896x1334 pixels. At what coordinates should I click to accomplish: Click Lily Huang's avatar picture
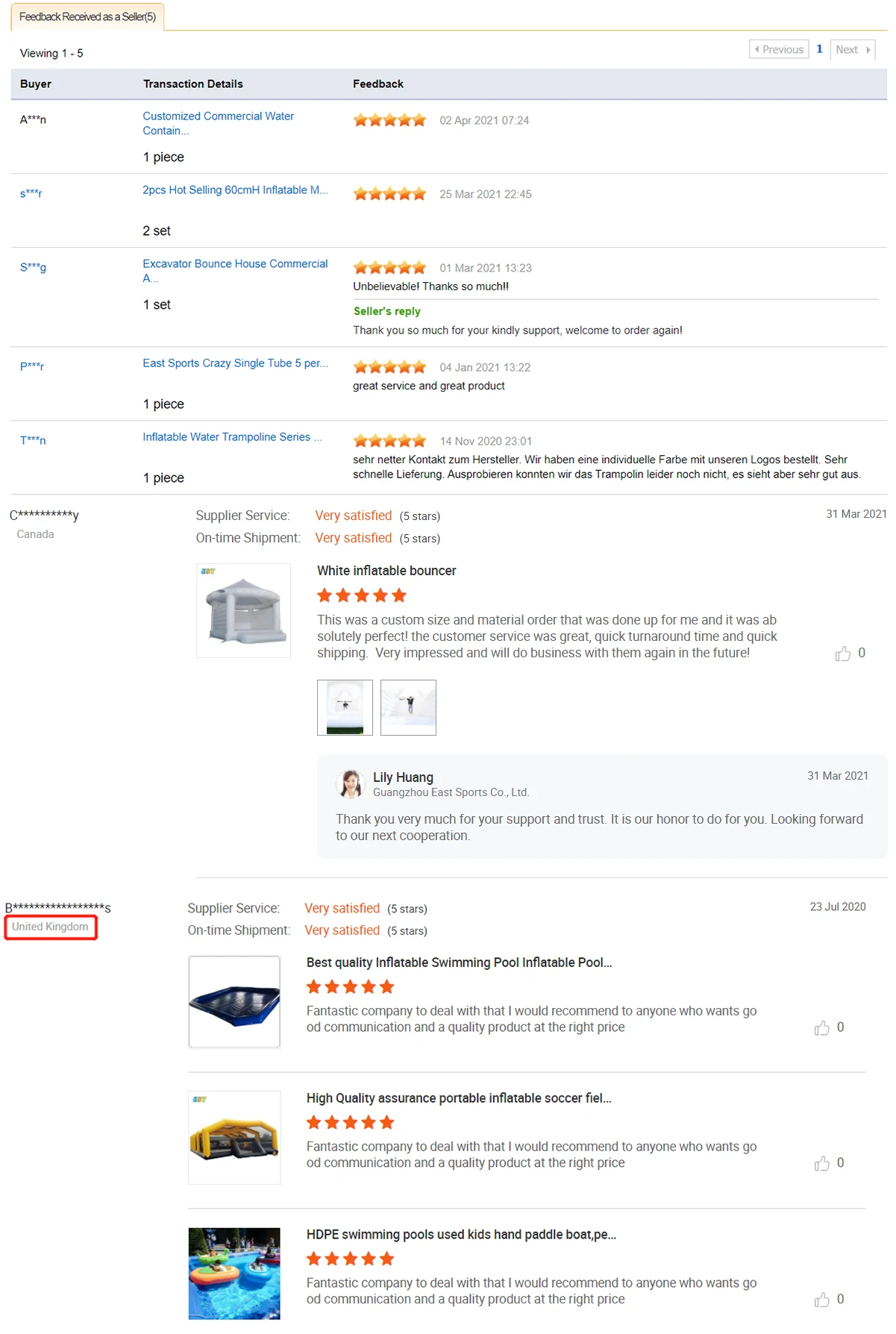(x=350, y=784)
